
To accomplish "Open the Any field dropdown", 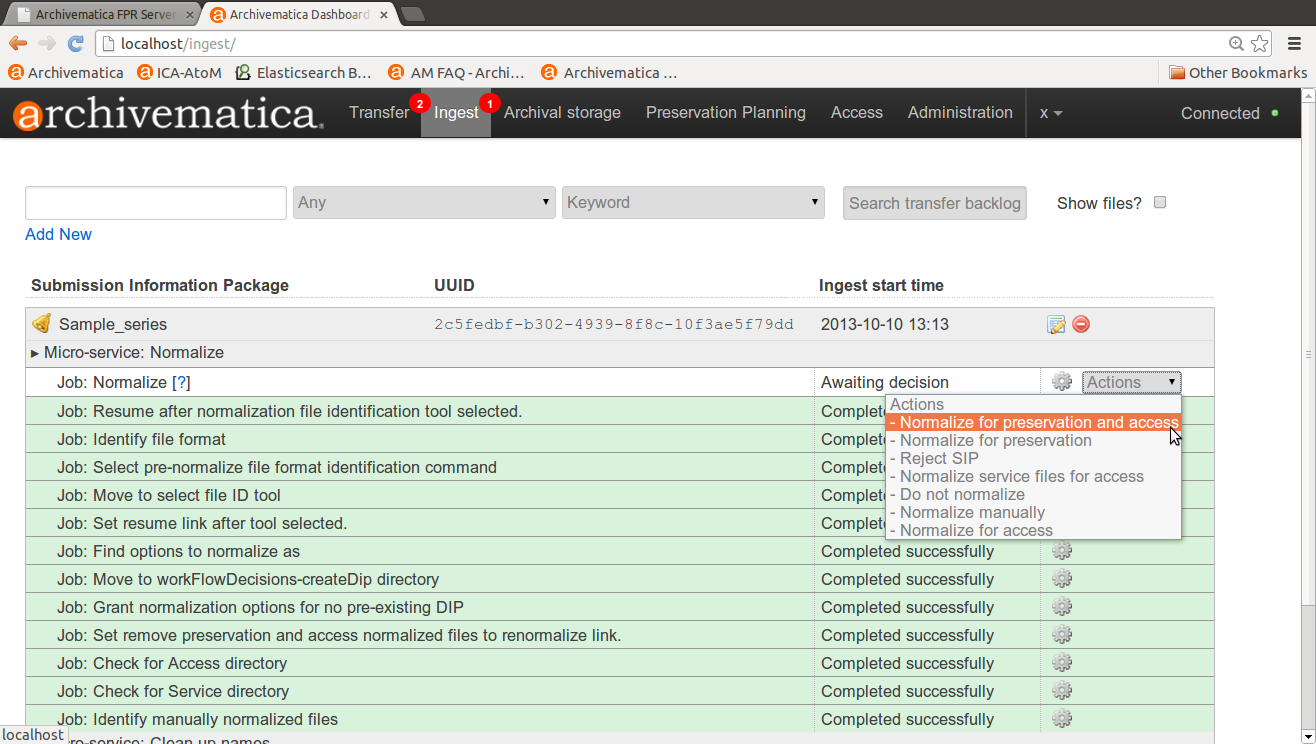I will [424, 202].
